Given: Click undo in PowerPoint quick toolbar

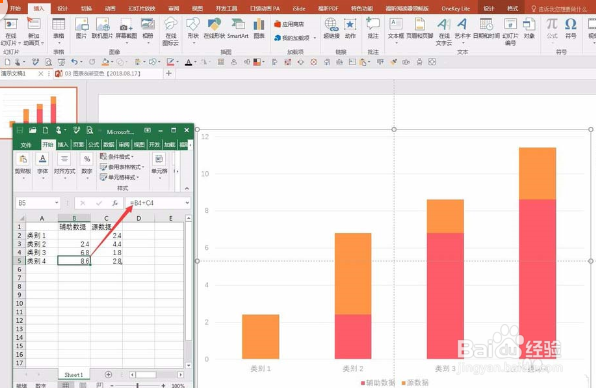Looking at the screenshot, I should click(74, 62).
